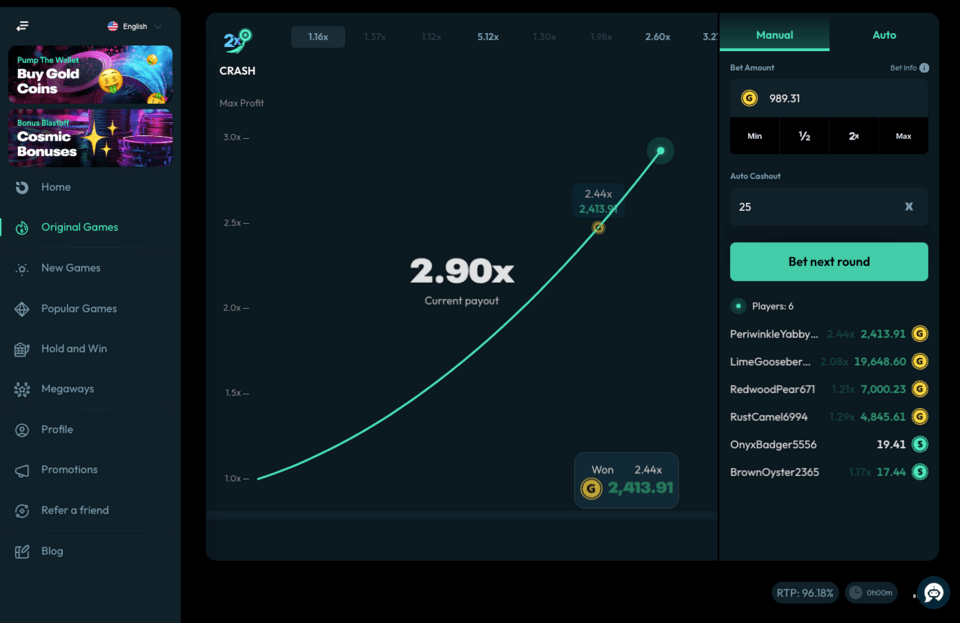Select the 5.12x history result
The height and width of the screenshot is (623, 960).
[x=488, y=37]
